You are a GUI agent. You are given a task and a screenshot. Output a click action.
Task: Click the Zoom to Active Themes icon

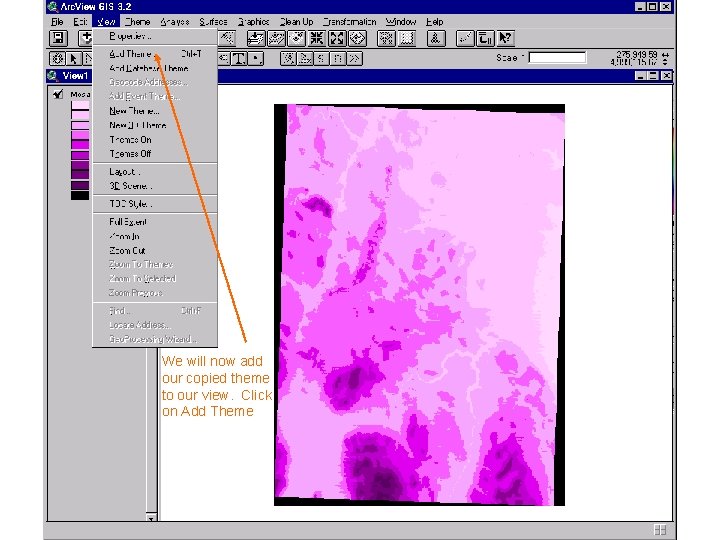tap(276, 38)
